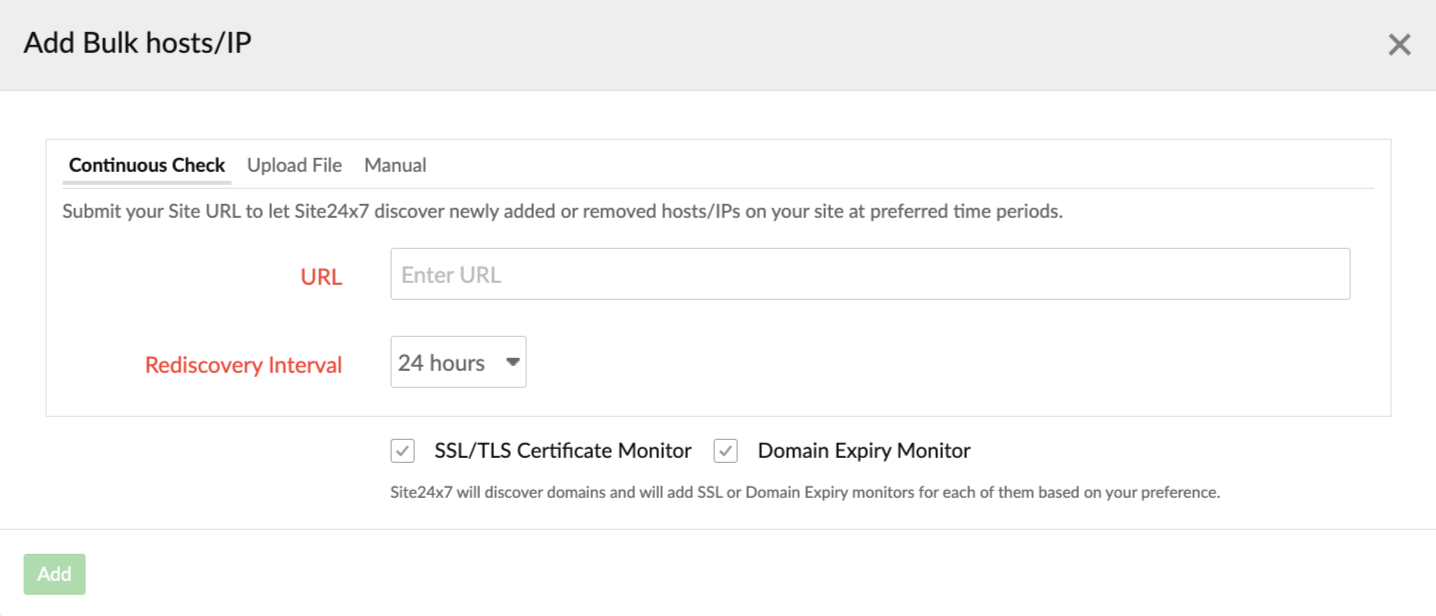The width and height of the screenshot is (1436, 616).
Task: Switch to the Upload File tab
Action: pos(294,164)
